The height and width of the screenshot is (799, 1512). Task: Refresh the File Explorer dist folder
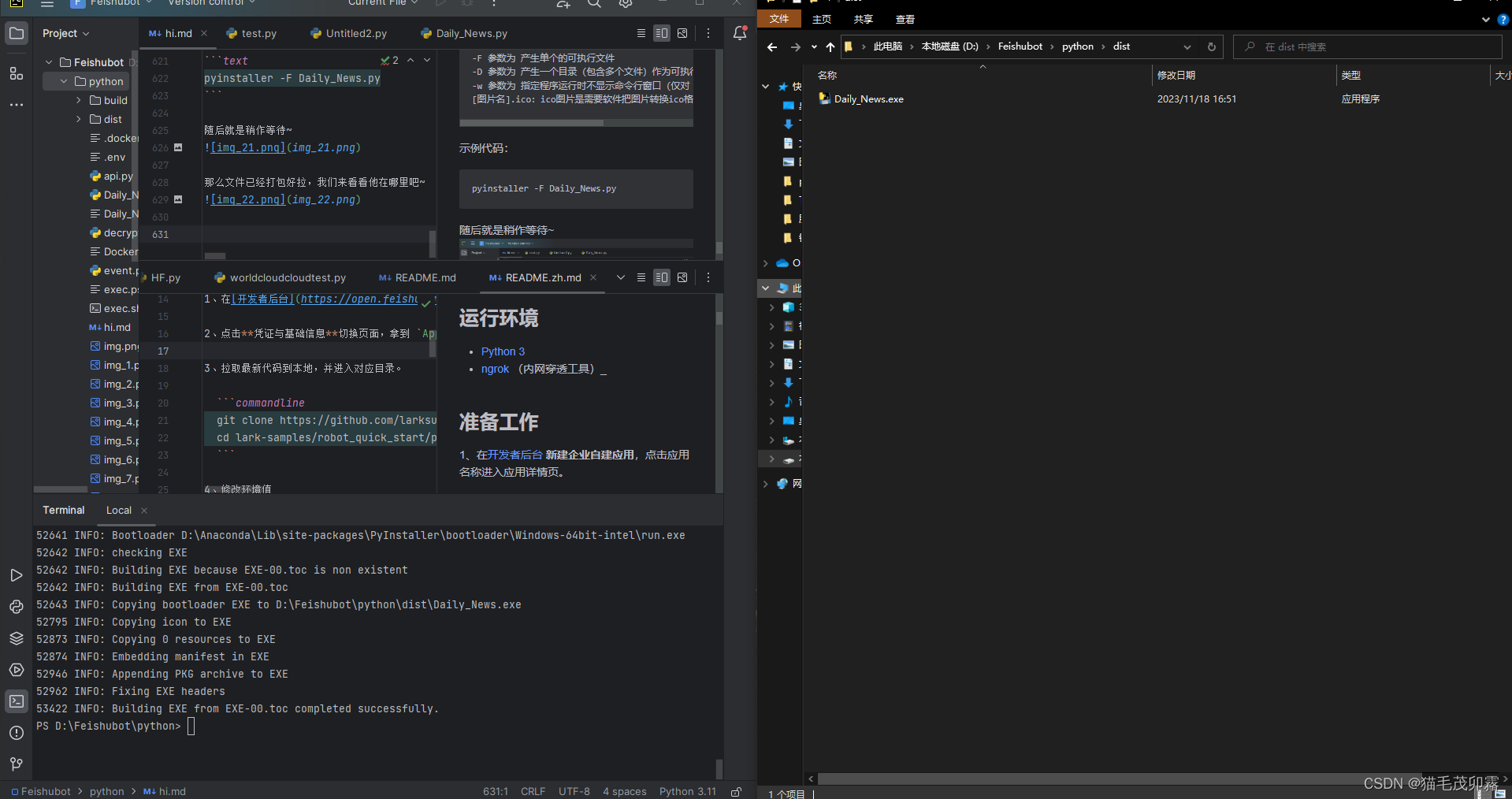(1212, 46)
